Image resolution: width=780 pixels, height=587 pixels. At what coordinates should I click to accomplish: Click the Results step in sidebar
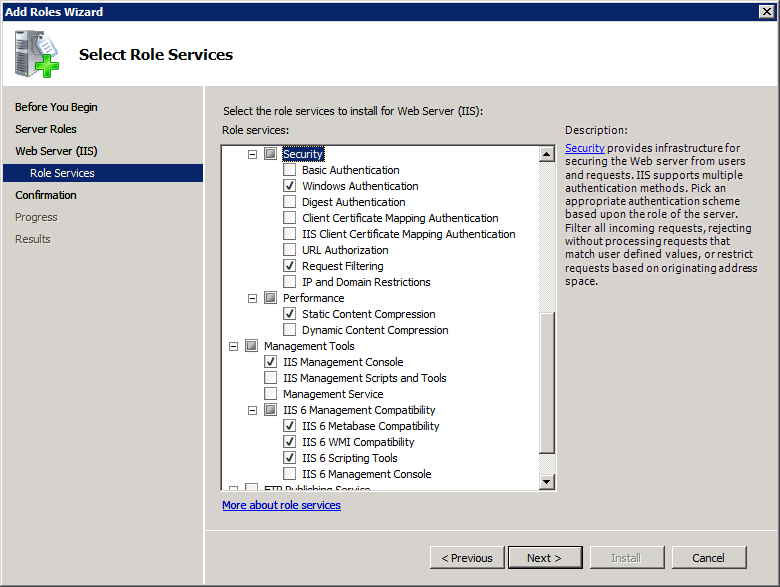coord(33,239)
